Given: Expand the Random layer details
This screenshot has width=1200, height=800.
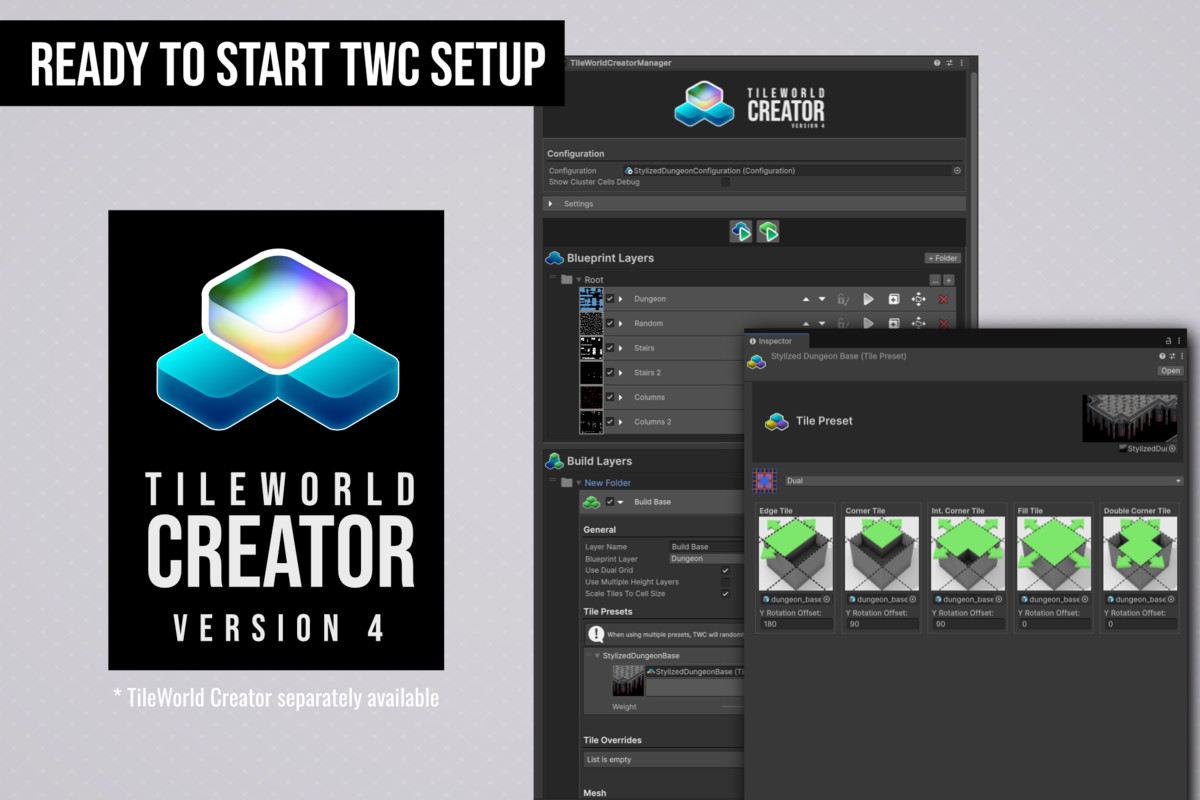Looking at the screenshot, I should point(621,323).
